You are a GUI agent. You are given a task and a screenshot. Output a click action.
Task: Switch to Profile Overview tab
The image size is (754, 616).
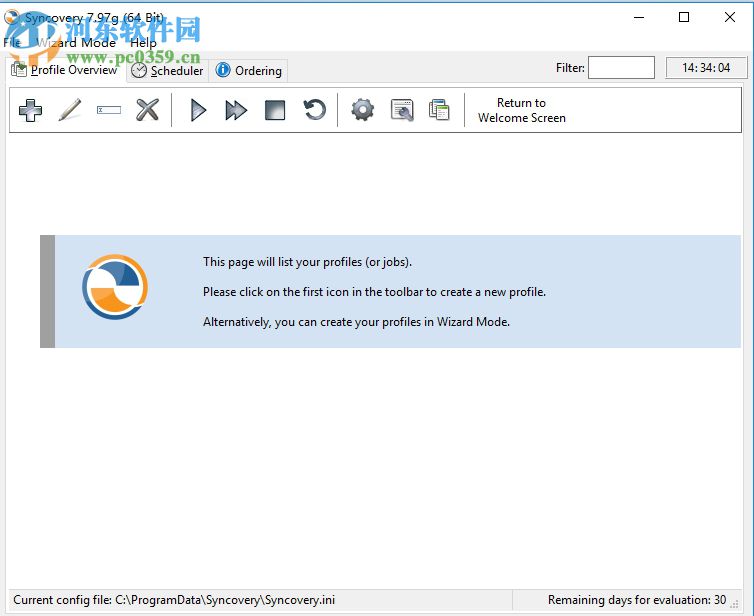click(x=65, y=70)
